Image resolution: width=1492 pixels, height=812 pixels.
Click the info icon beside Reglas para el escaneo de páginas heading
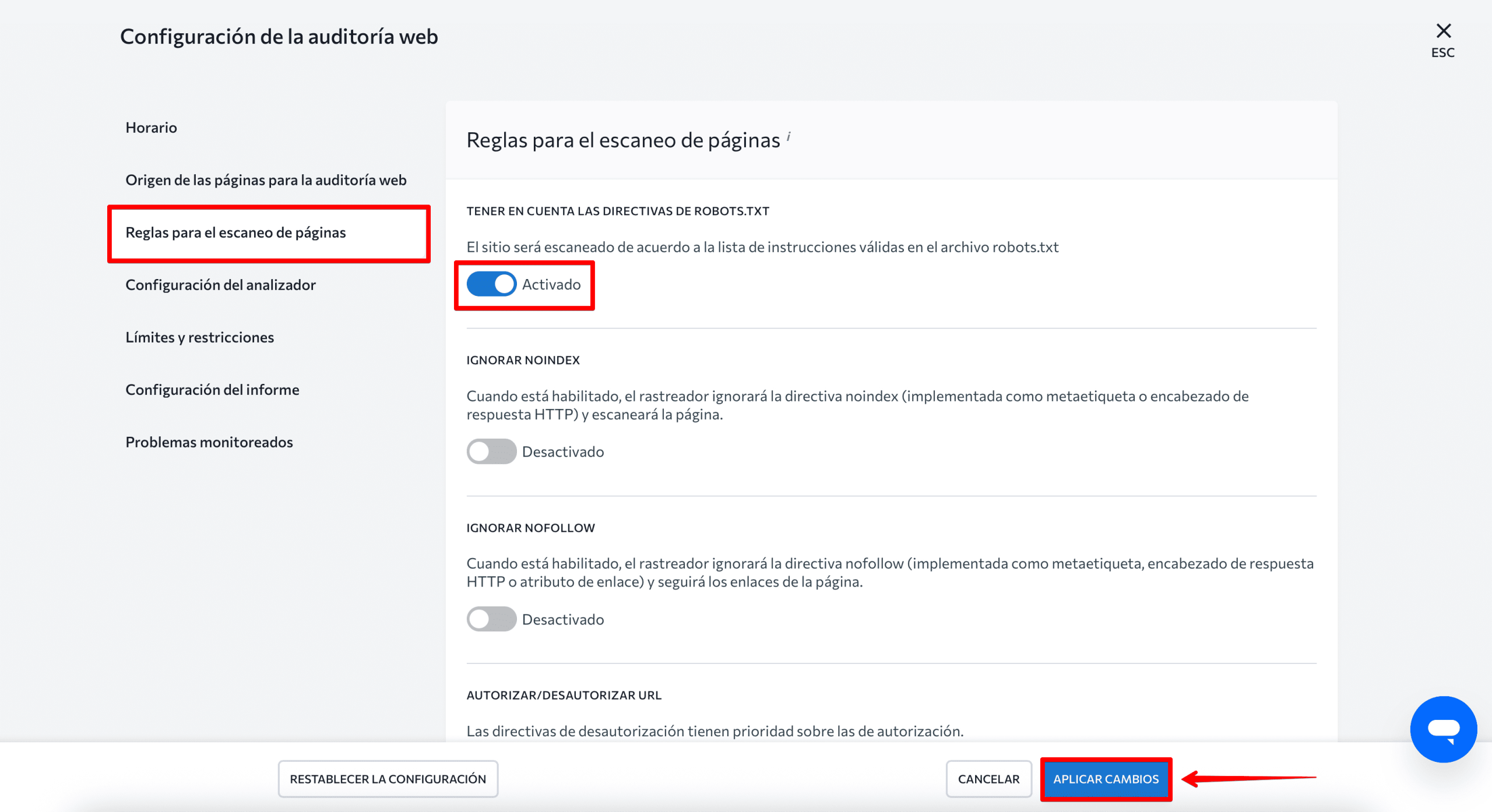789,136
